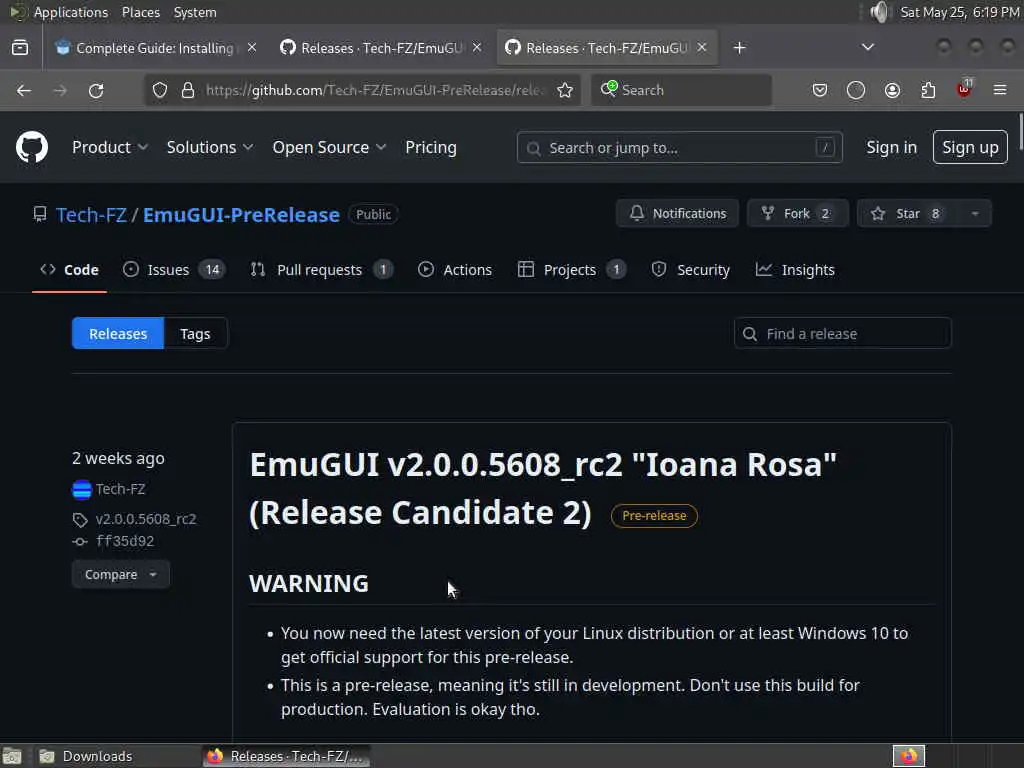Open the Insights tab

point(795,270)
